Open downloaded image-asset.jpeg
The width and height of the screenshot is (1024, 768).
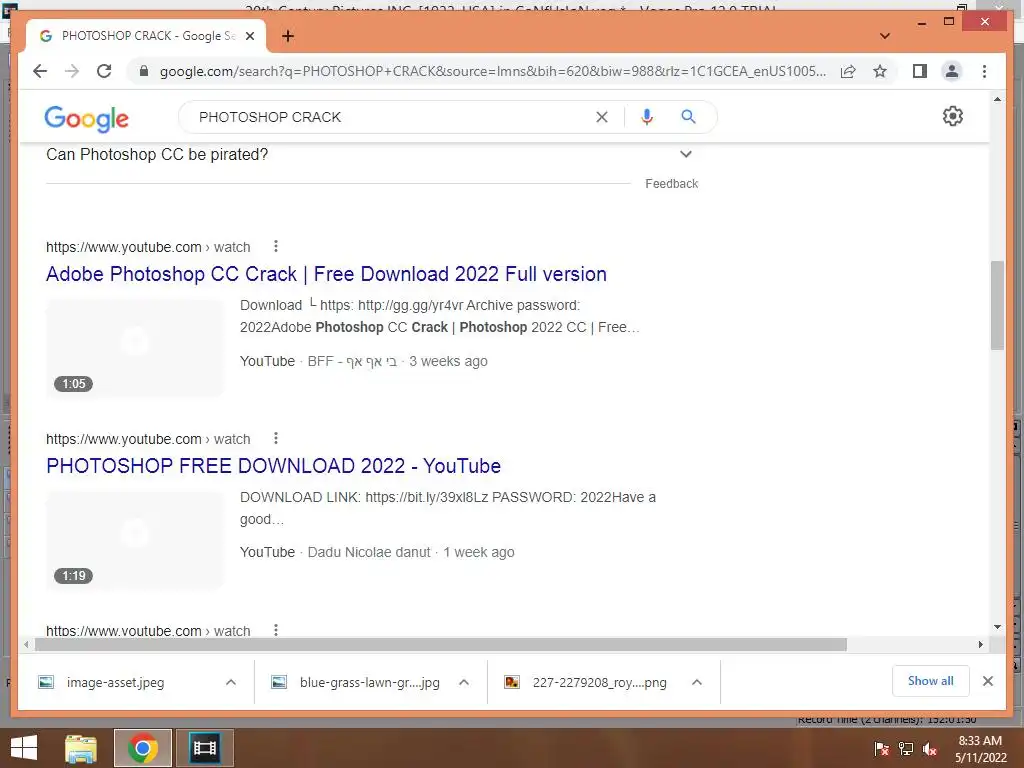point(115,682)
